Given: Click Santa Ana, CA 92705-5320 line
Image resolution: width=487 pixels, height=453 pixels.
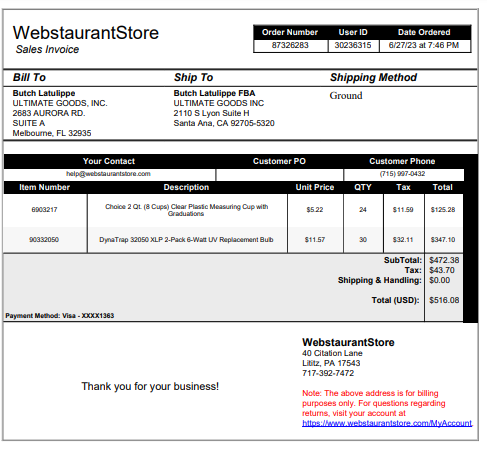Looking at the screenshot, I should click(x=224, y=123).
